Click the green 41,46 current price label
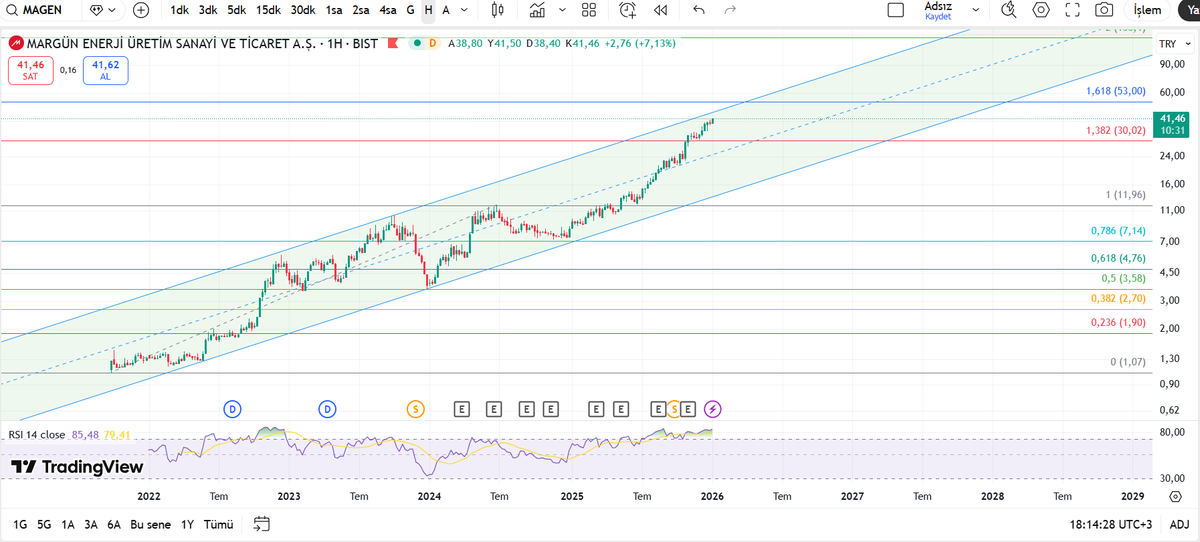Screen dimensions: 1200x542 click(1173, 123)
